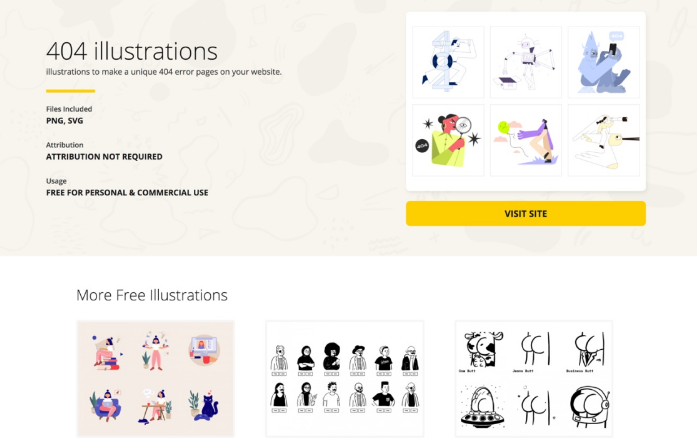
Task: Open the telescope 404 illustration thumbnail
Action: click(448, 62)
